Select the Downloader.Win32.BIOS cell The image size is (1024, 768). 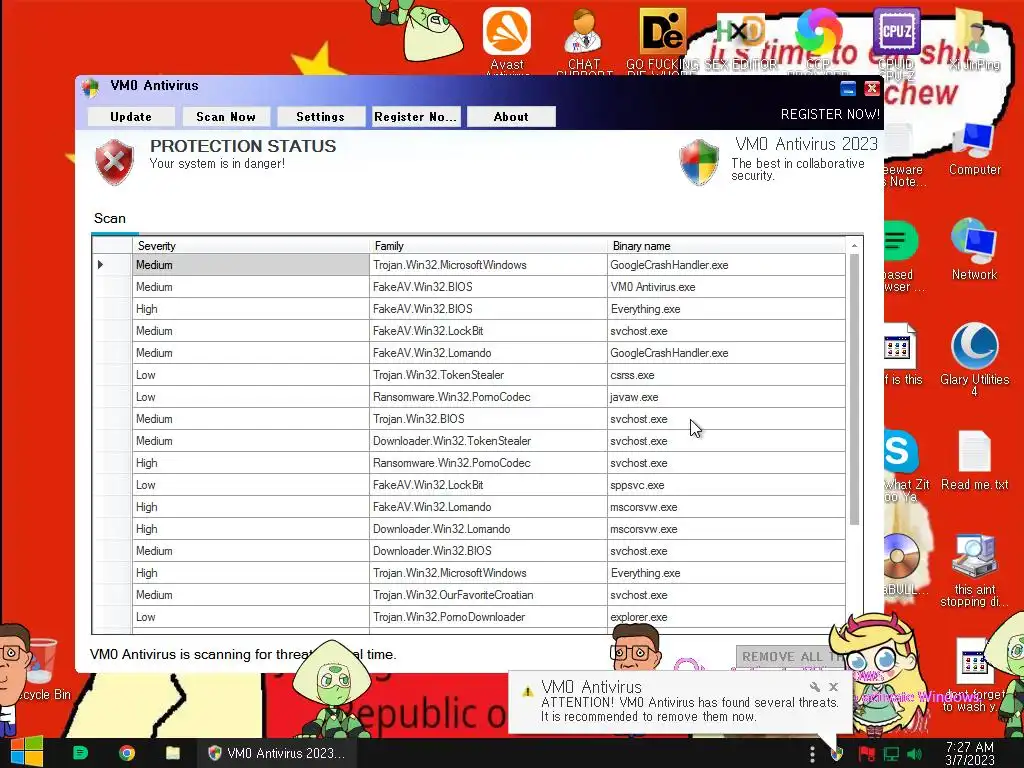488,551
